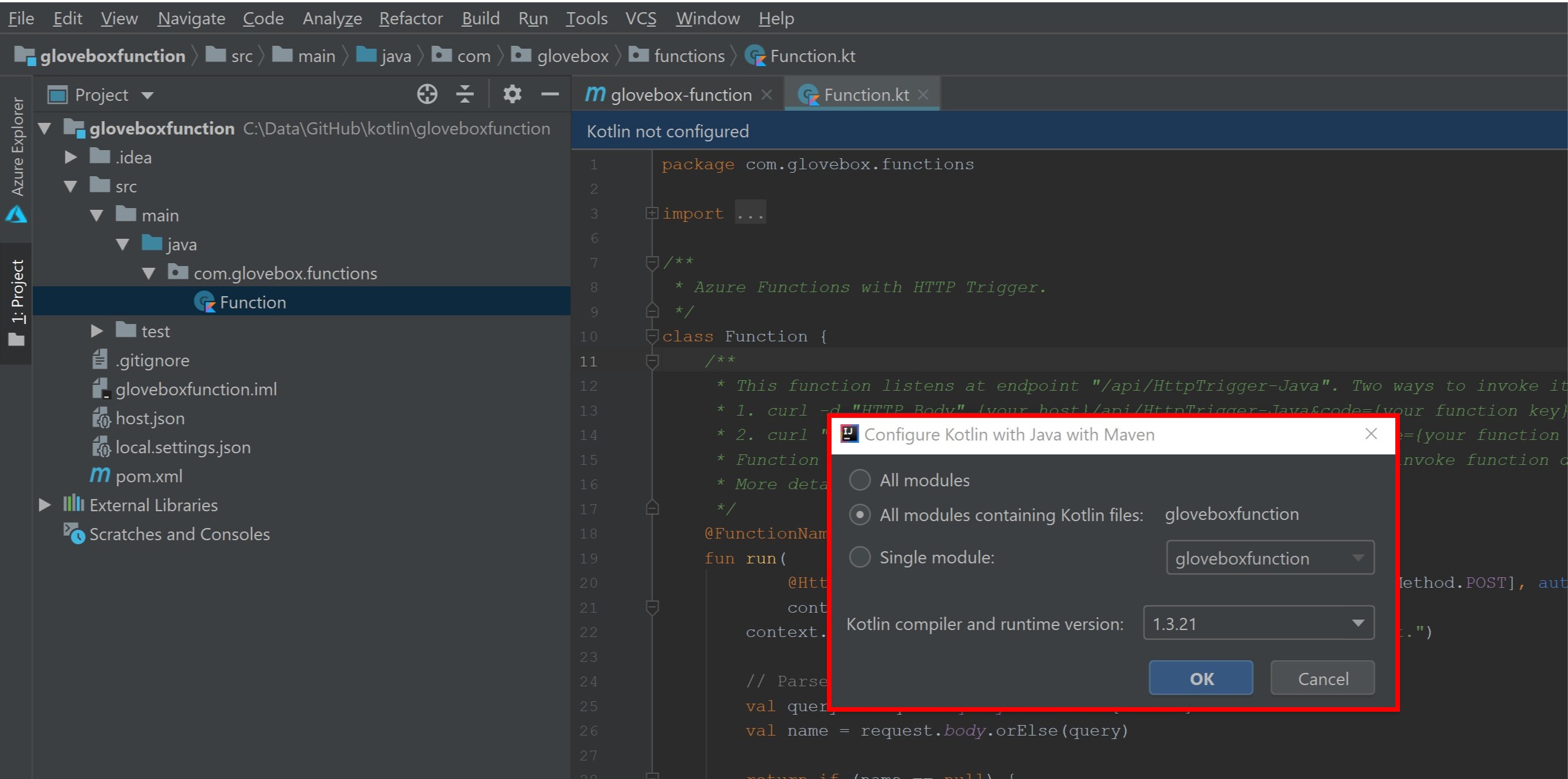This screenshot has width=1568, height=779.
Task: Choose the Single module radio option
Action: pyautogui.click(x=859, y=556)
